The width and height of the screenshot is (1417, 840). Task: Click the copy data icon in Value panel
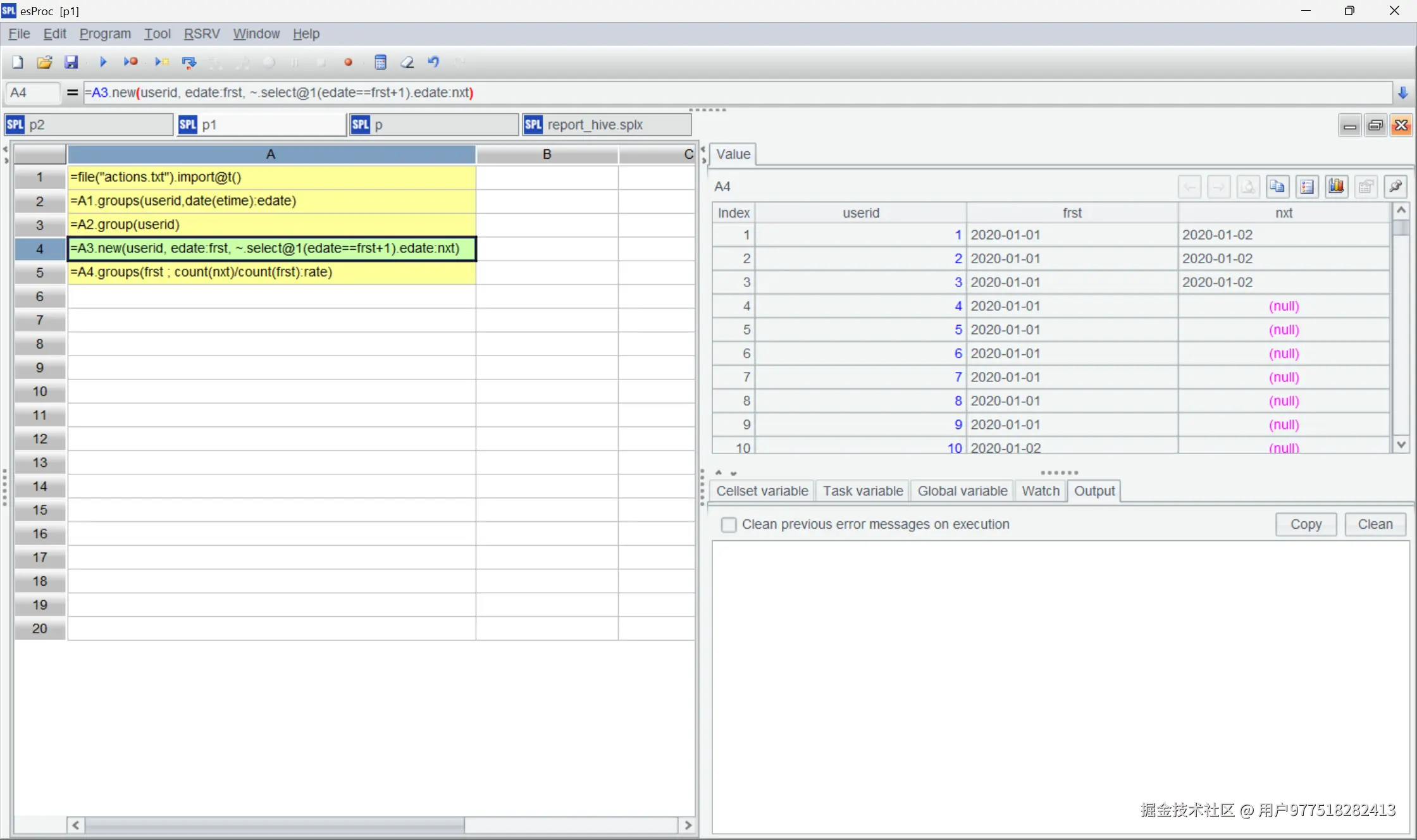point(1277,187)
